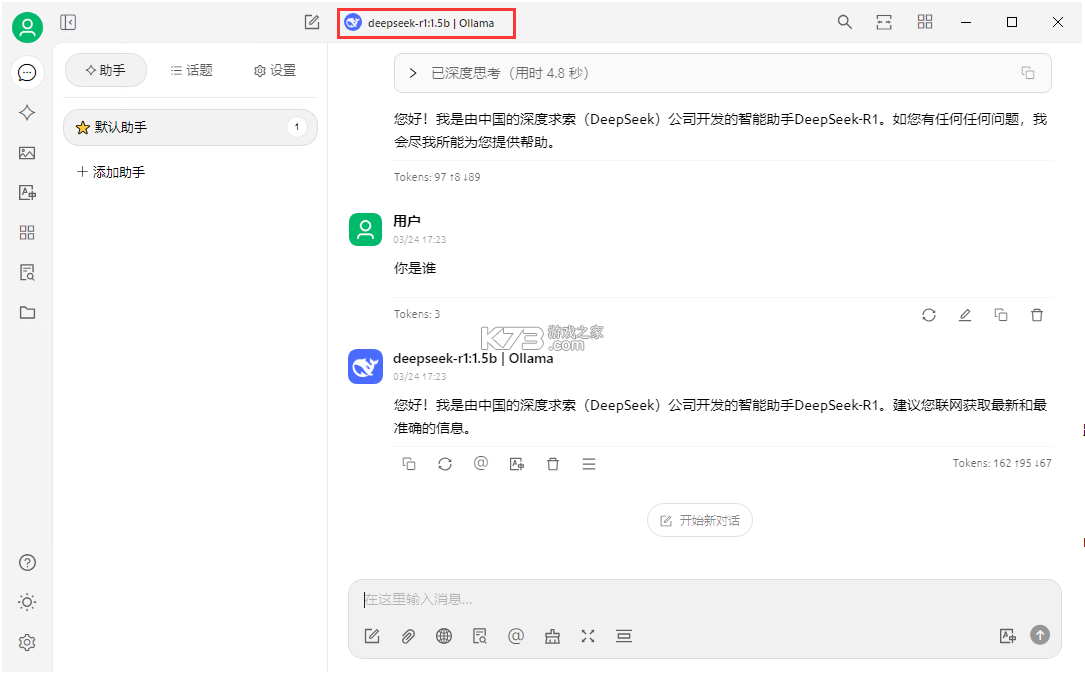Screen dimensions: 1085x676
Task: Click the green user avatar in message
Action: [x=365, y=229]
